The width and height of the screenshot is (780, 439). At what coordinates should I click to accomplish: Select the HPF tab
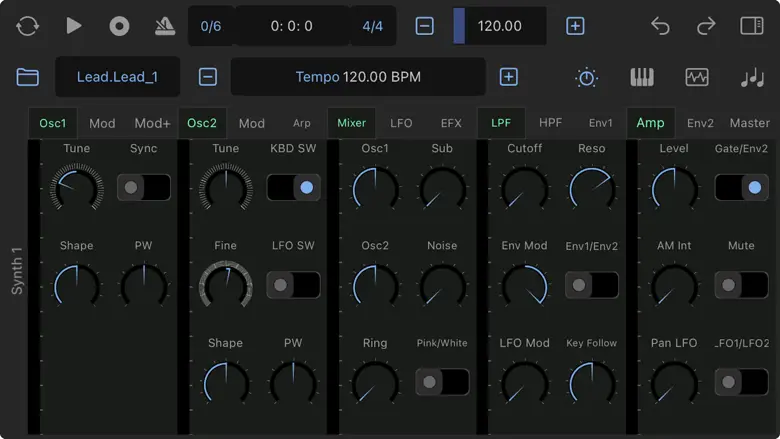click(x=551, y=123)
